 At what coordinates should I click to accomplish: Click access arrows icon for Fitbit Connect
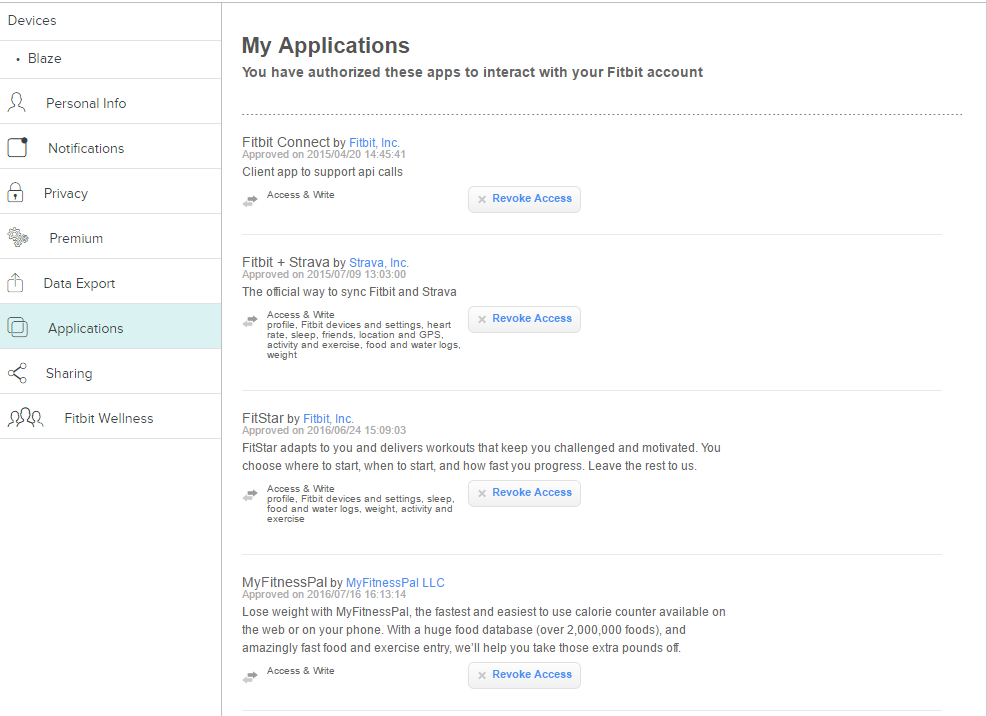[x=250, y=201]
